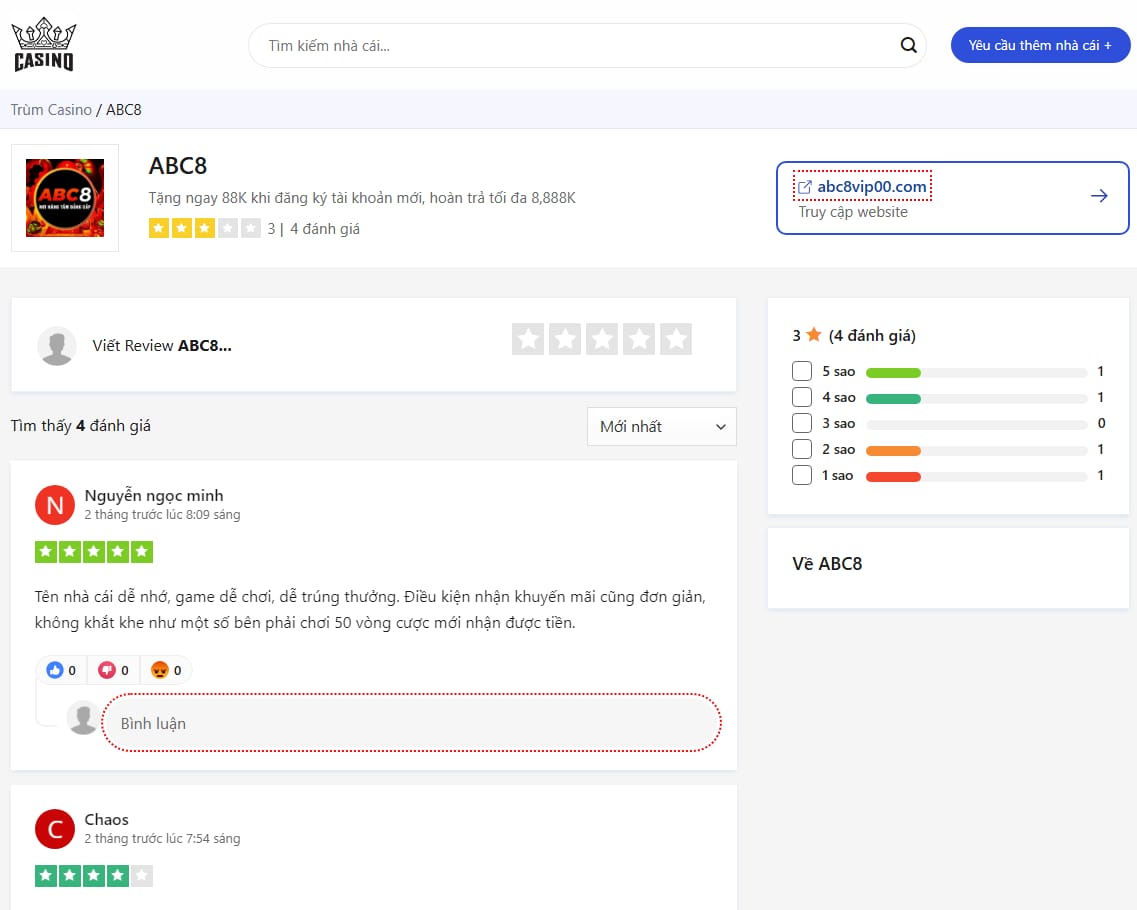1137x910 pixels.
Task: Click the Về ABC8 heading
Action: pos(827,564)
